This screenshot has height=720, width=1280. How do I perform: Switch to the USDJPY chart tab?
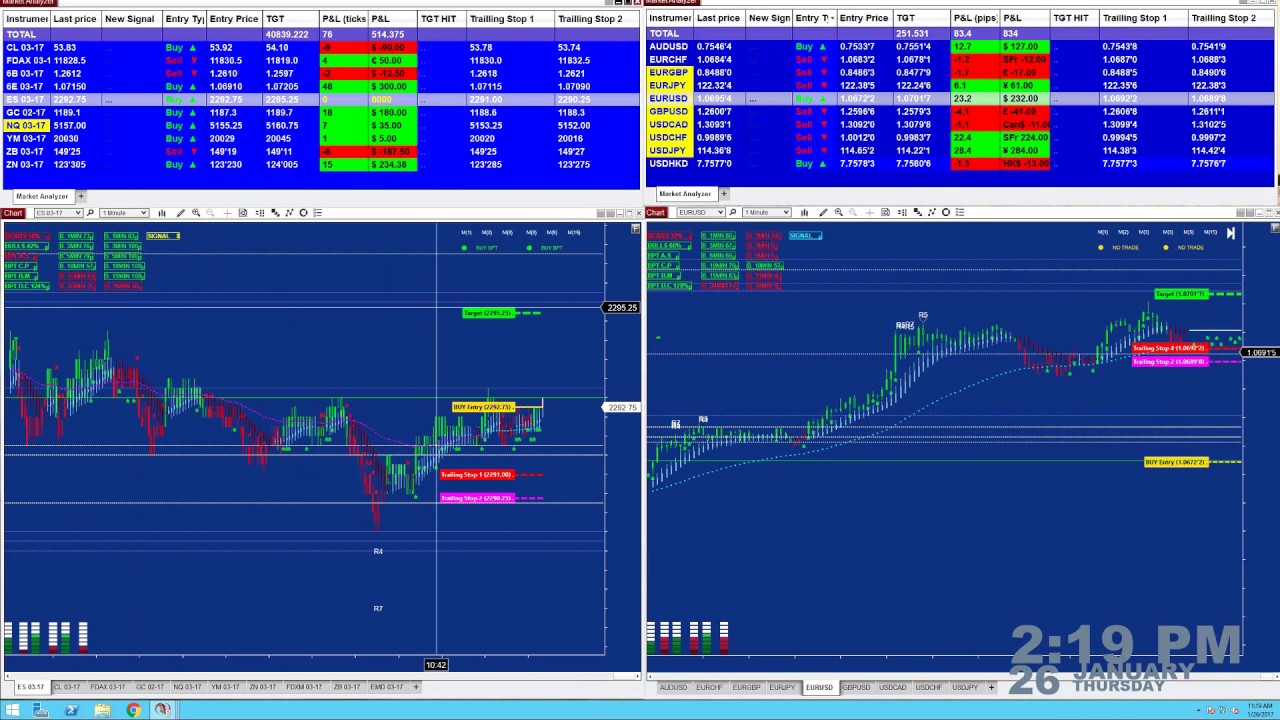964,687
